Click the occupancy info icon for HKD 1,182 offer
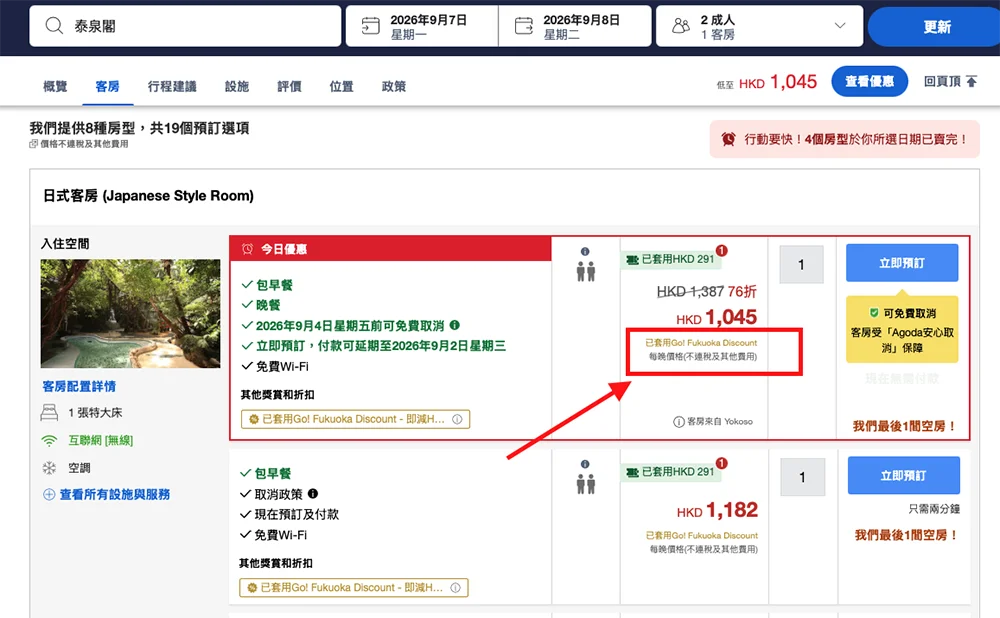Screen dimensions: 1000x618 coord(585,464)
